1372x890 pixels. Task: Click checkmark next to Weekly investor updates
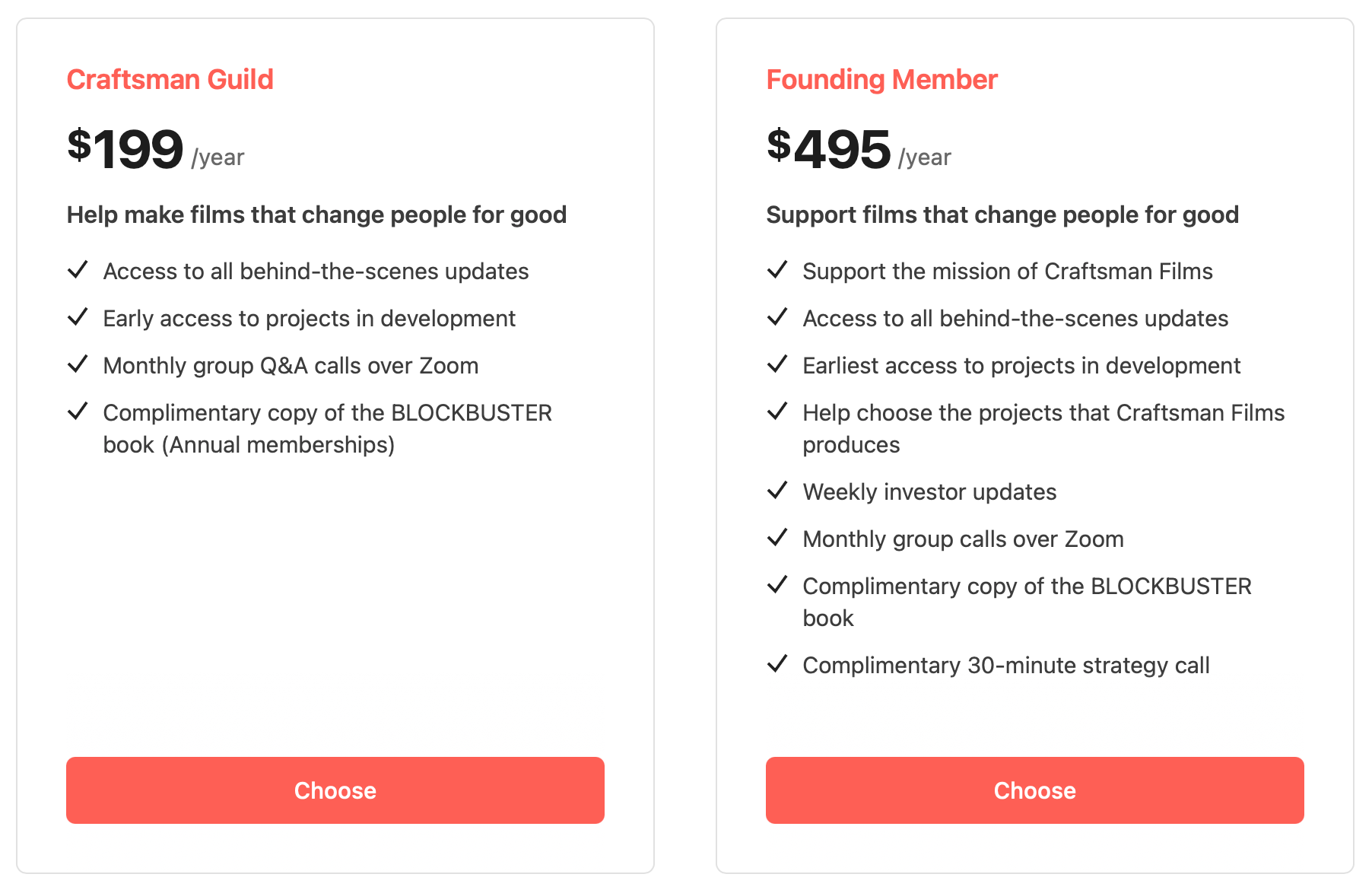pyautogui.click(x=777, y=491)
